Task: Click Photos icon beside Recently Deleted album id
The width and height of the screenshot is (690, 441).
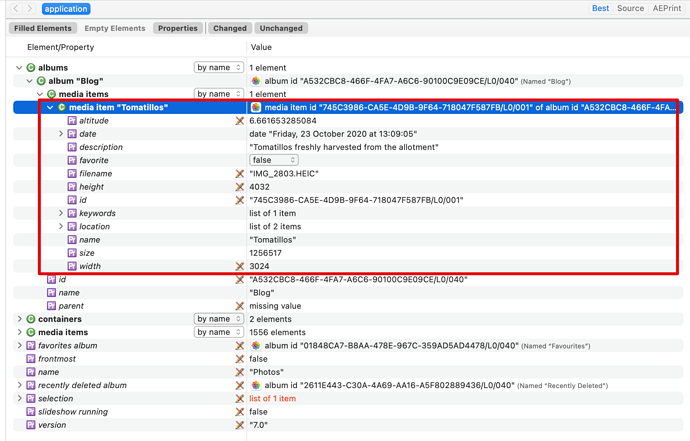Action: click(x=256, y=385)
